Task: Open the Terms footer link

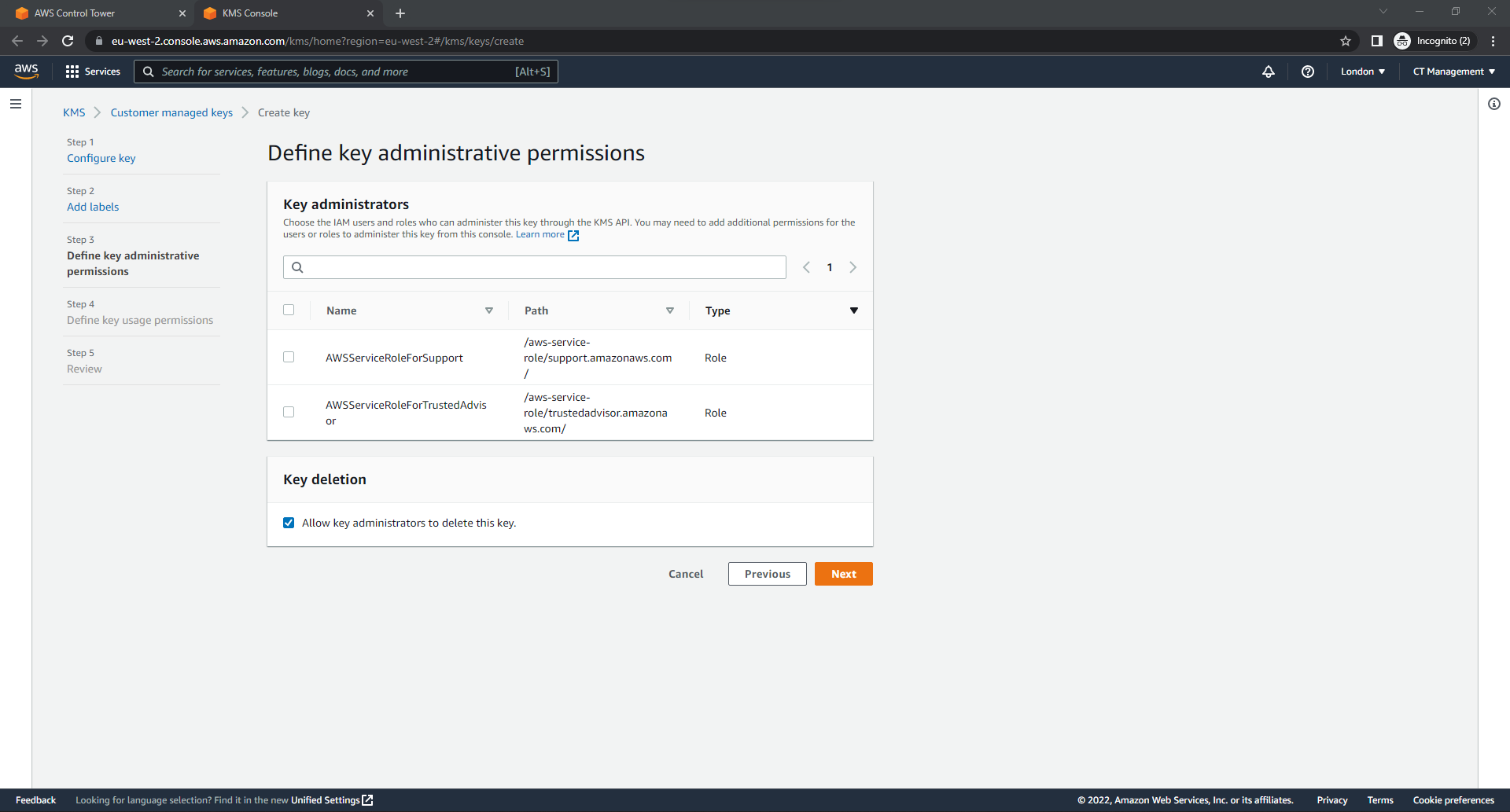Action: [x=1380, y=800]
